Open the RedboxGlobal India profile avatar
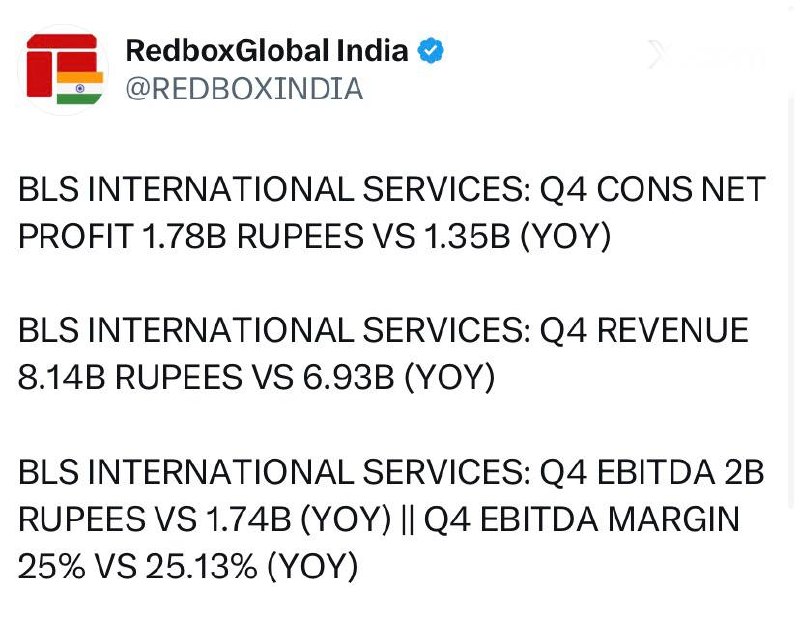Screen dimensions: 800x618 [64, 69]
